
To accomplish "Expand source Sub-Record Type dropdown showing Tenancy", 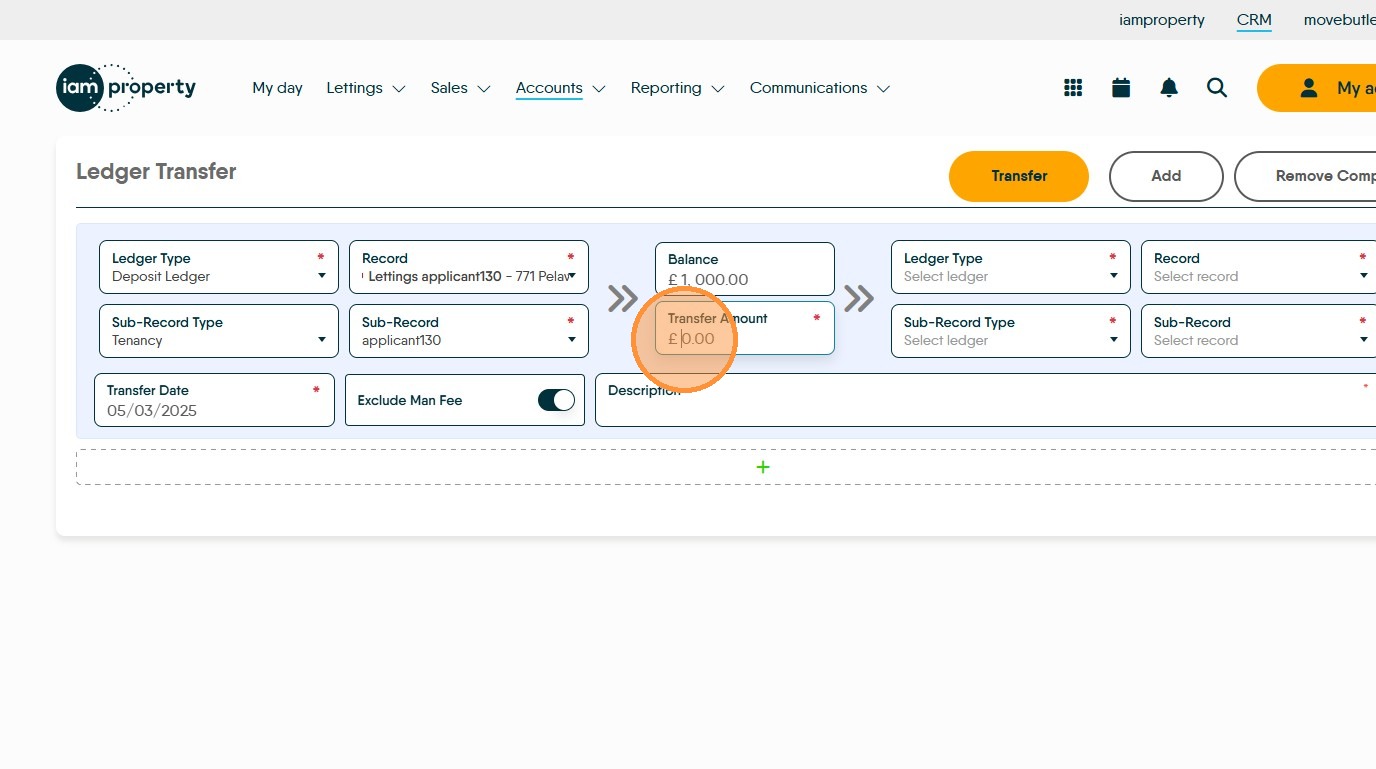I will 218,331.
